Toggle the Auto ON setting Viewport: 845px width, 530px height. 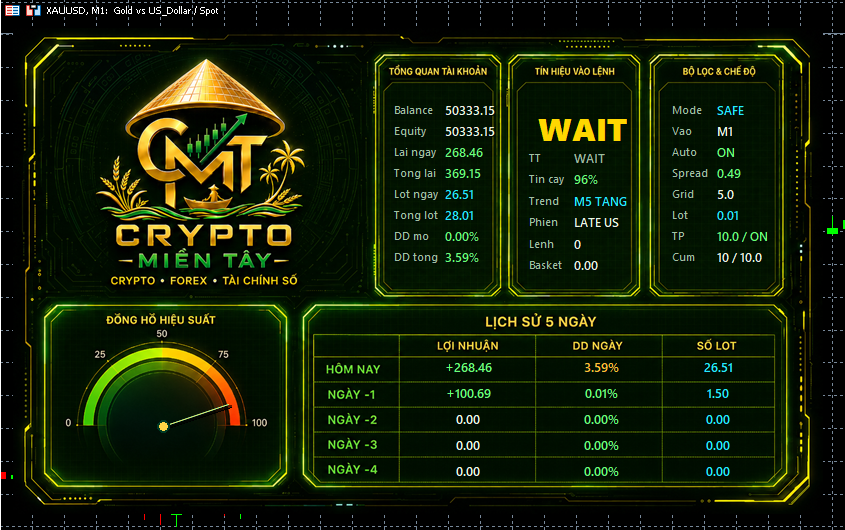click(725, 153)
